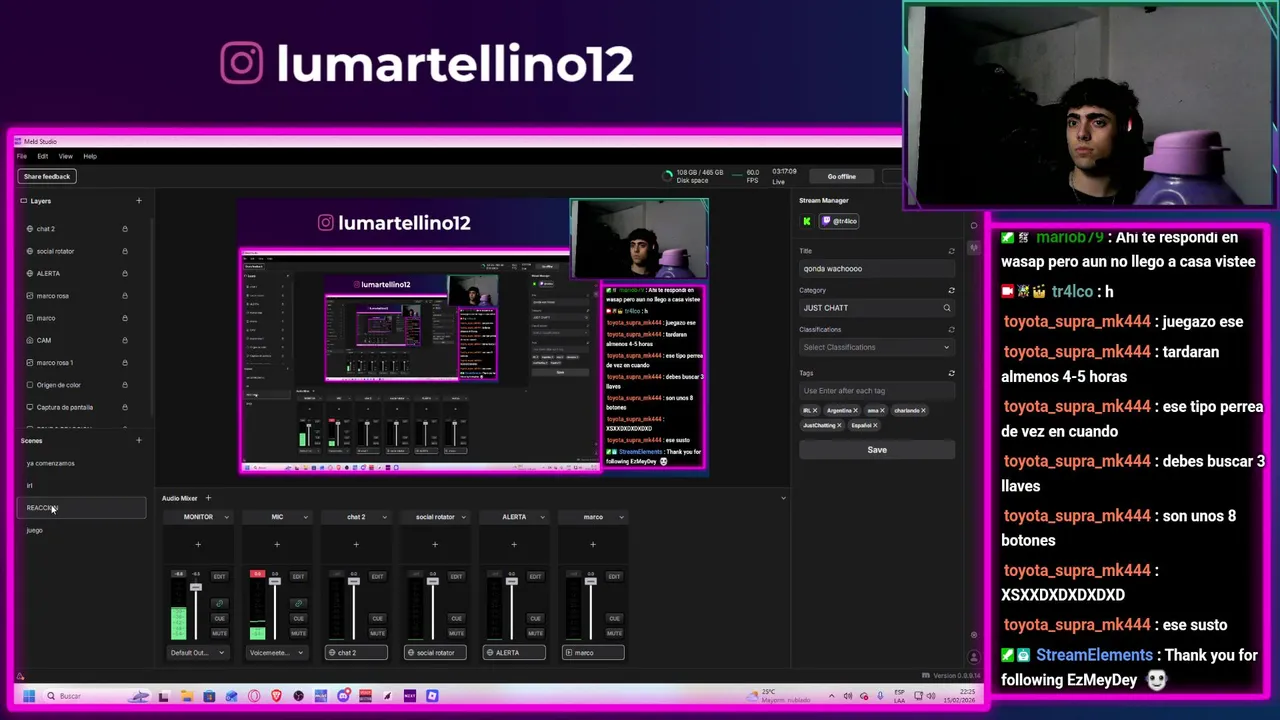
Task: Mute the MIC channel
Action: 298,633
